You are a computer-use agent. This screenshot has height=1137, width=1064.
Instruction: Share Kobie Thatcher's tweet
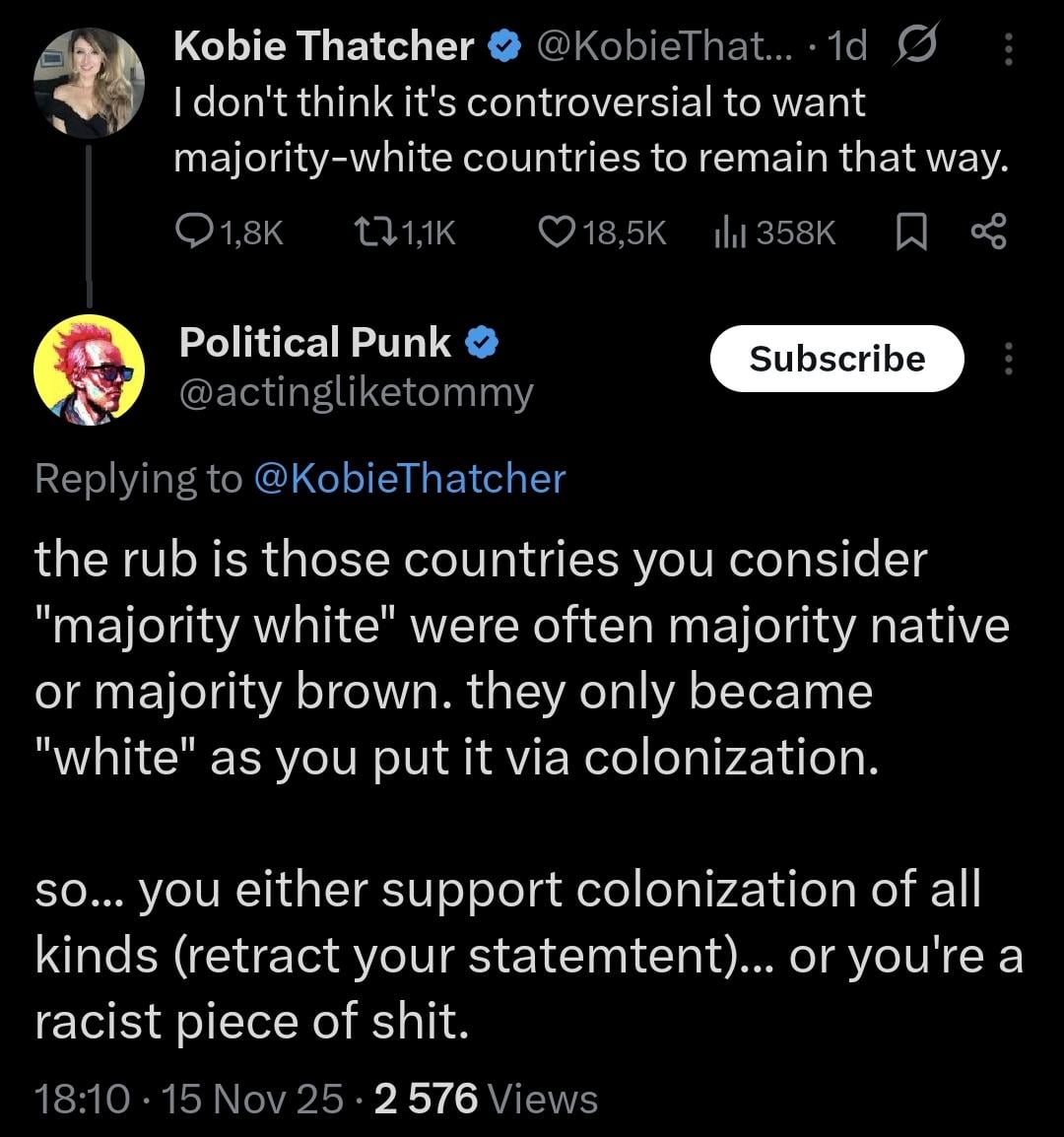pyautogui.click(x=986, y=233)
